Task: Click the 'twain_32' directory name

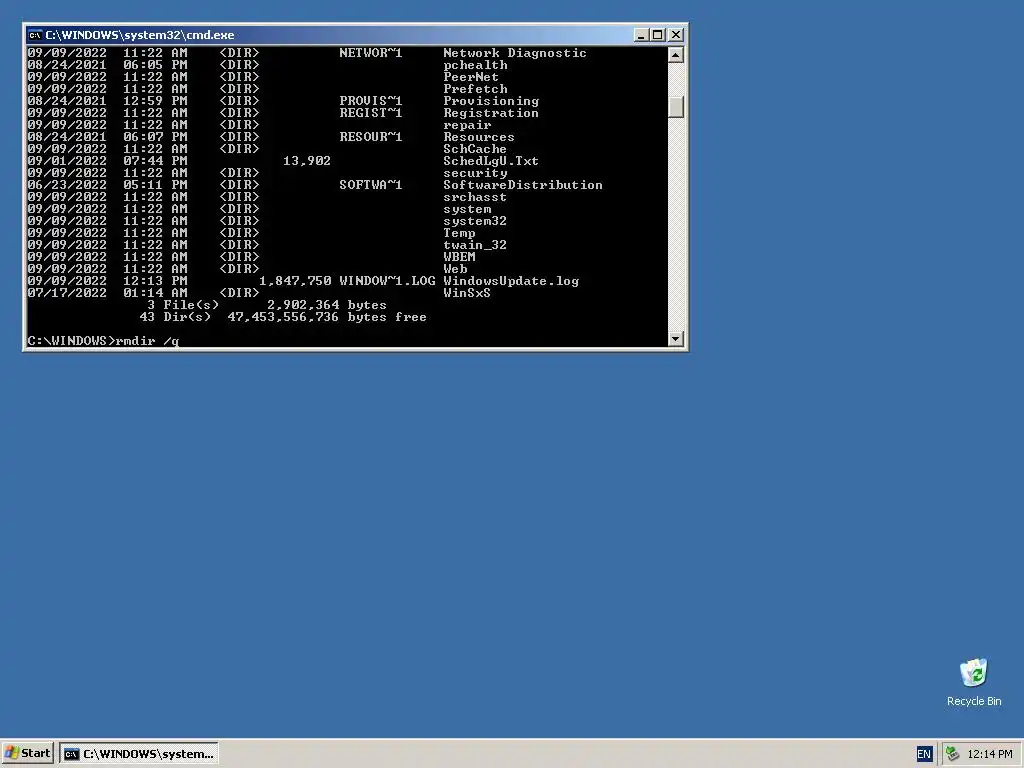Action: click(475, 245)
